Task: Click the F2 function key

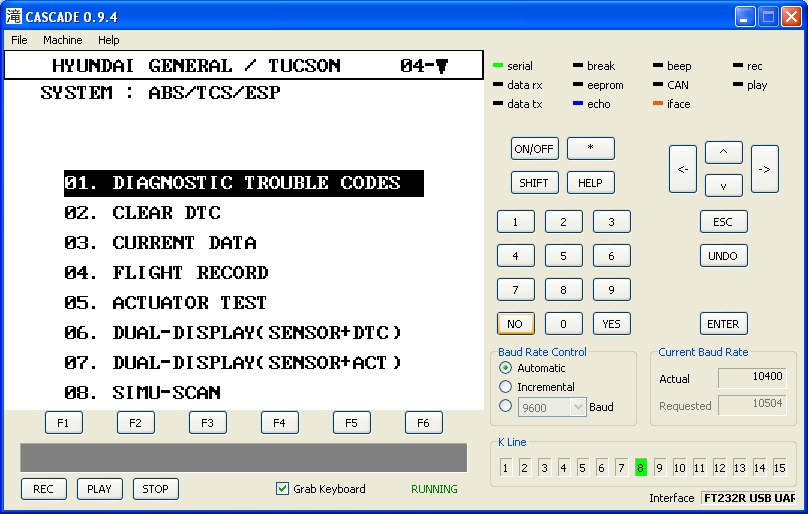Action: point(136,423)
